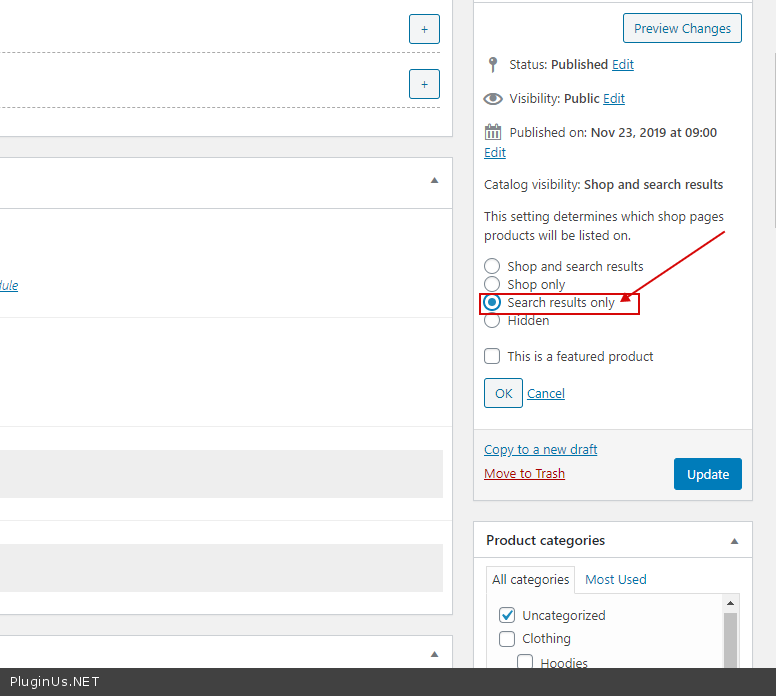Image resolution: width=776 pixels, height=696 pixels.
Task: Click the categories list scrollbar up arrow
Action: [x=730, y=603]
